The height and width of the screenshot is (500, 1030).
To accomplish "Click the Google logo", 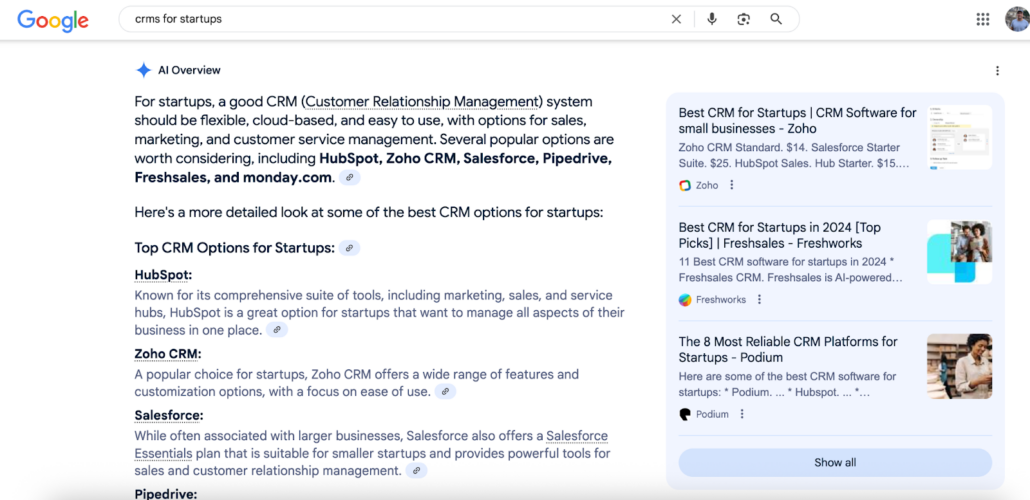I will coord(53,20).
